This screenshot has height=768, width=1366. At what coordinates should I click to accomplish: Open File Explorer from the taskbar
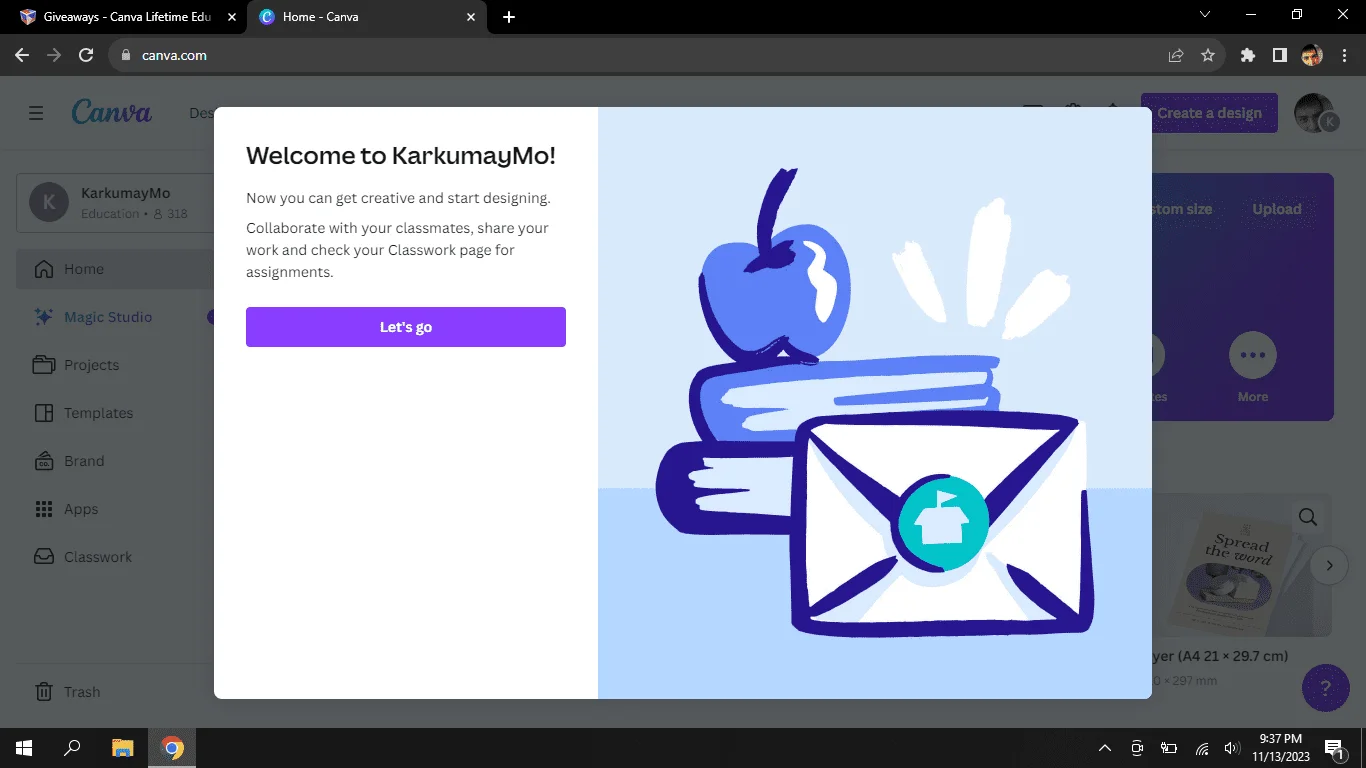point(122,748)
